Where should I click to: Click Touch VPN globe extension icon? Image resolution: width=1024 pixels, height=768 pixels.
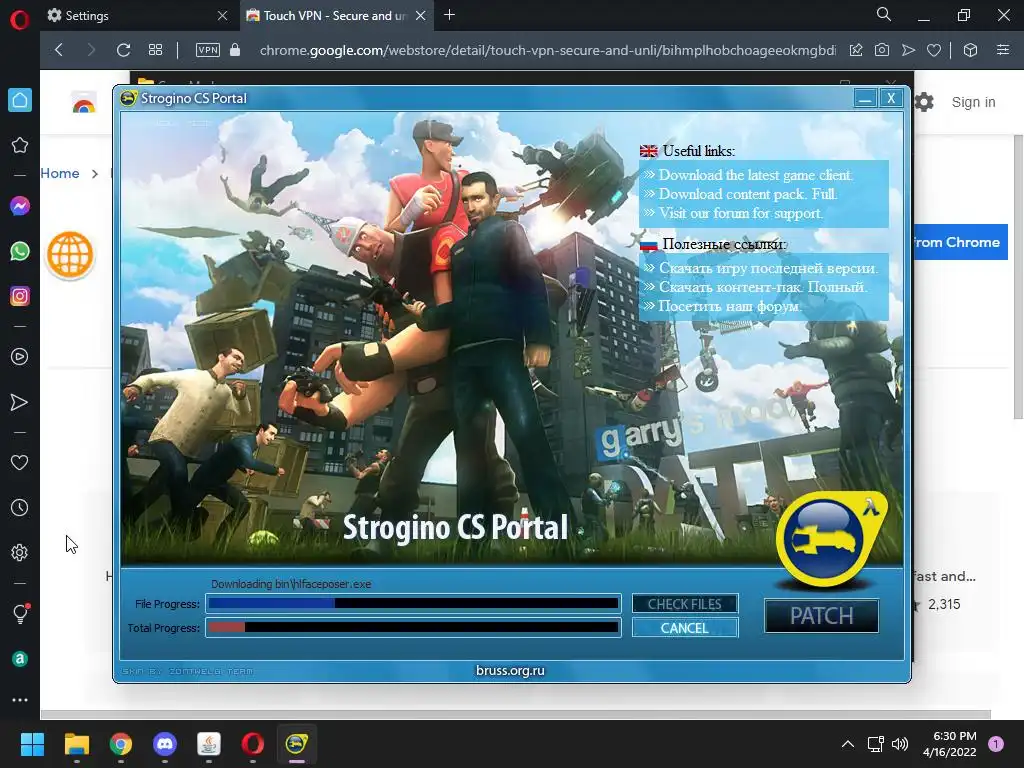[x=70, y=255]
